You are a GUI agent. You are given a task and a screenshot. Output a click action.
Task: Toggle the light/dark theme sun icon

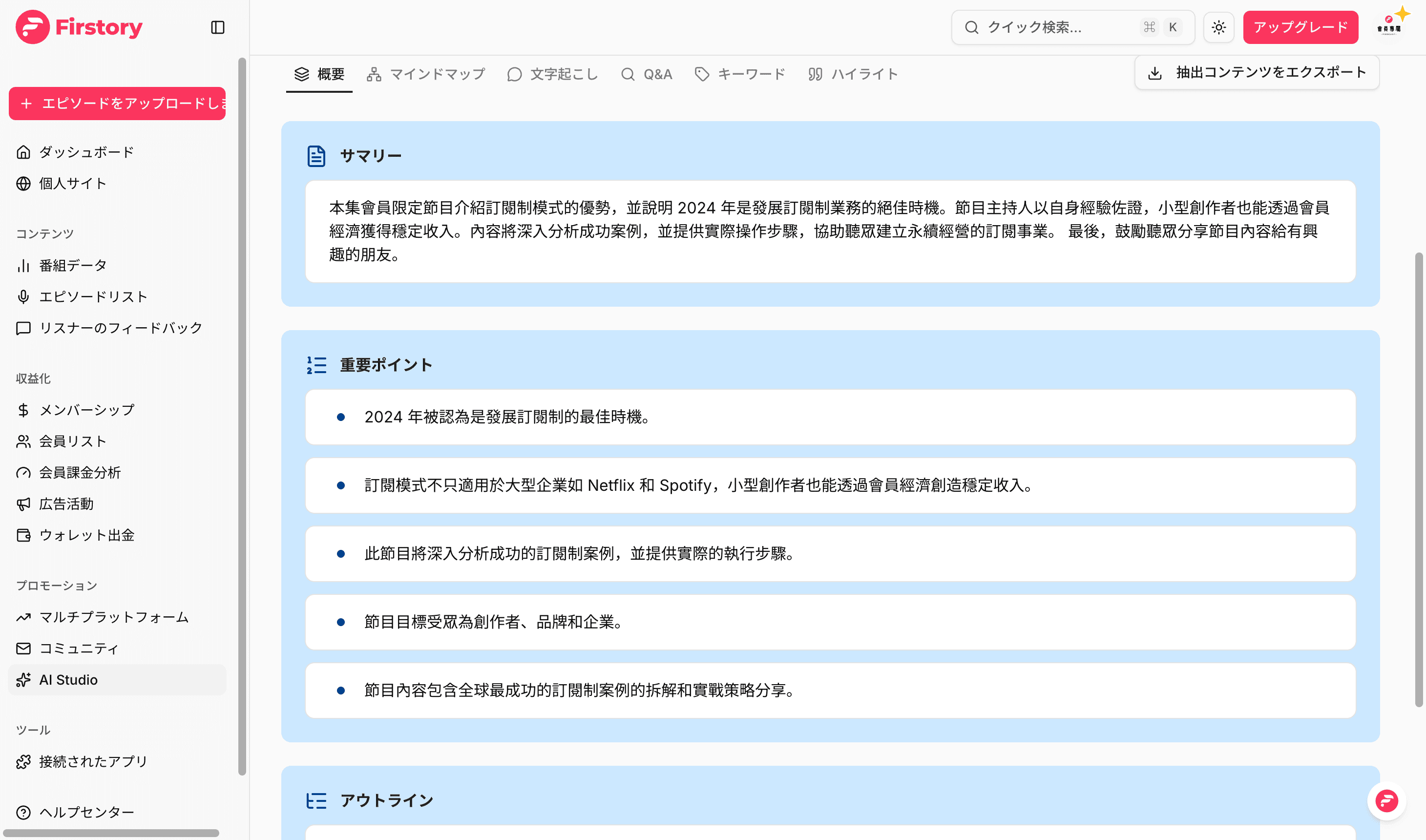[x=1219, y=27]
